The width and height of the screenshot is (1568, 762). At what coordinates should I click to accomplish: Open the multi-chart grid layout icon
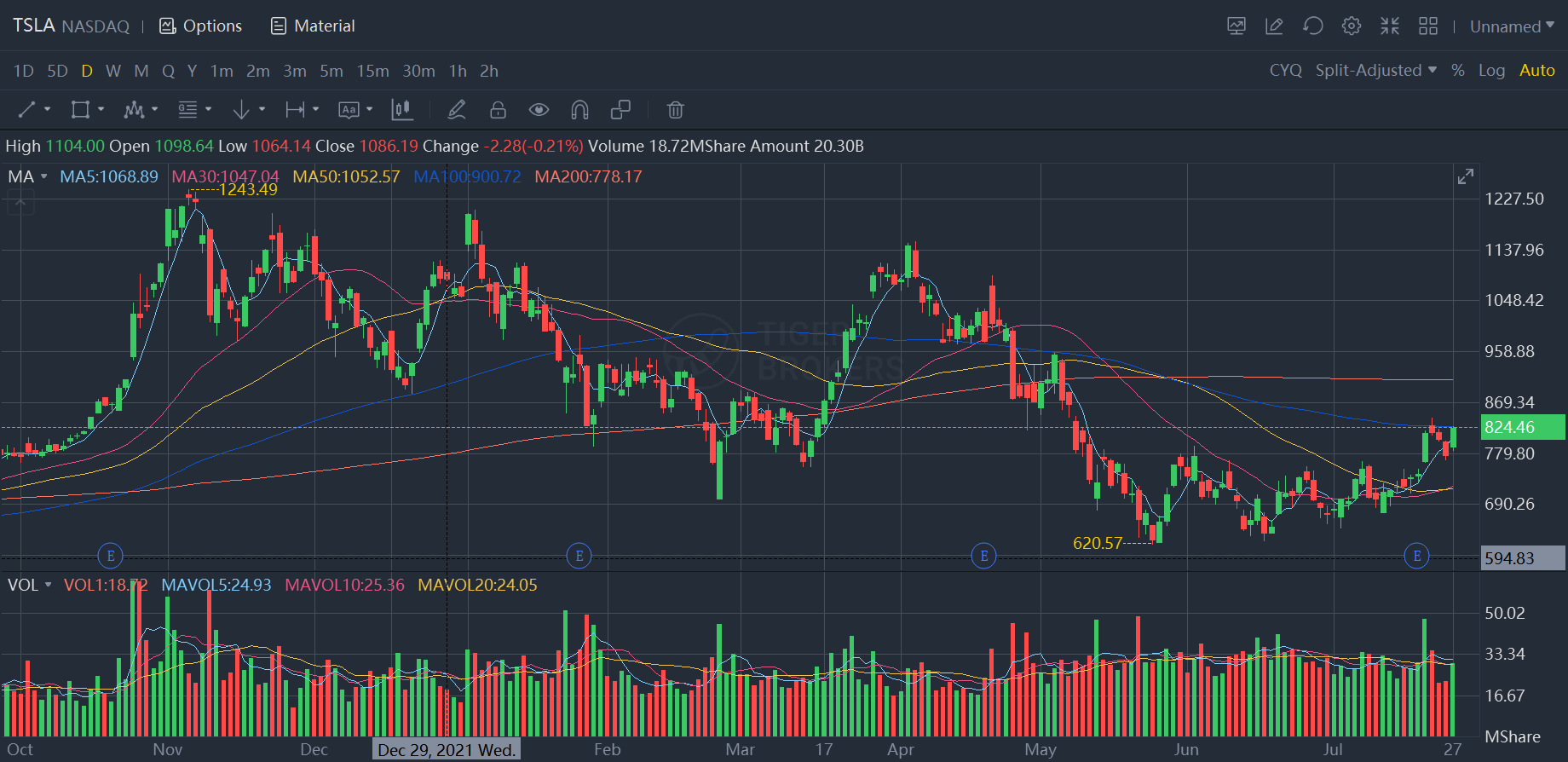(x=1428, y=26)
